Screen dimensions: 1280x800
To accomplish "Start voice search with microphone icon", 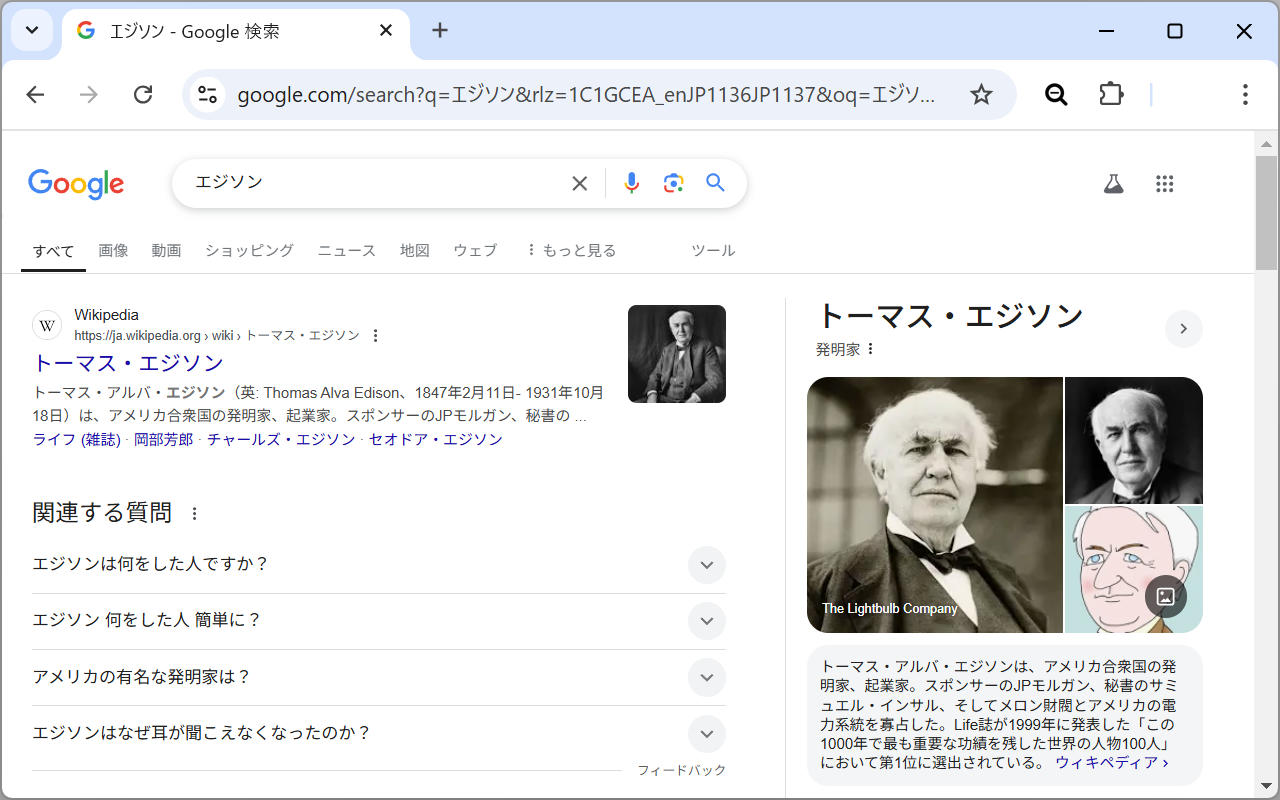I will 631,183.
